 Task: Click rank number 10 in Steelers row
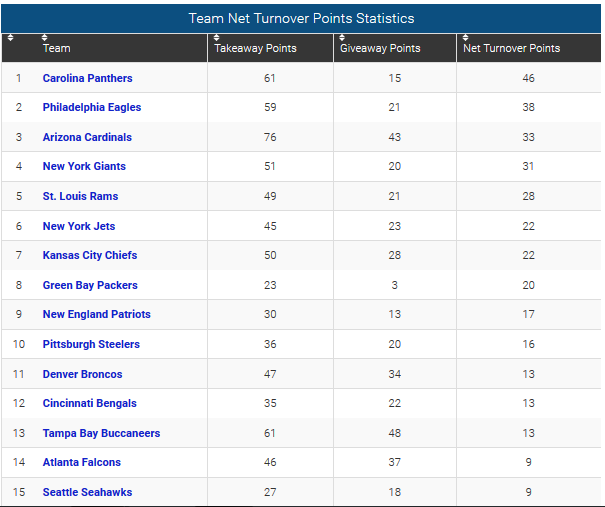[x=19, y=344]
